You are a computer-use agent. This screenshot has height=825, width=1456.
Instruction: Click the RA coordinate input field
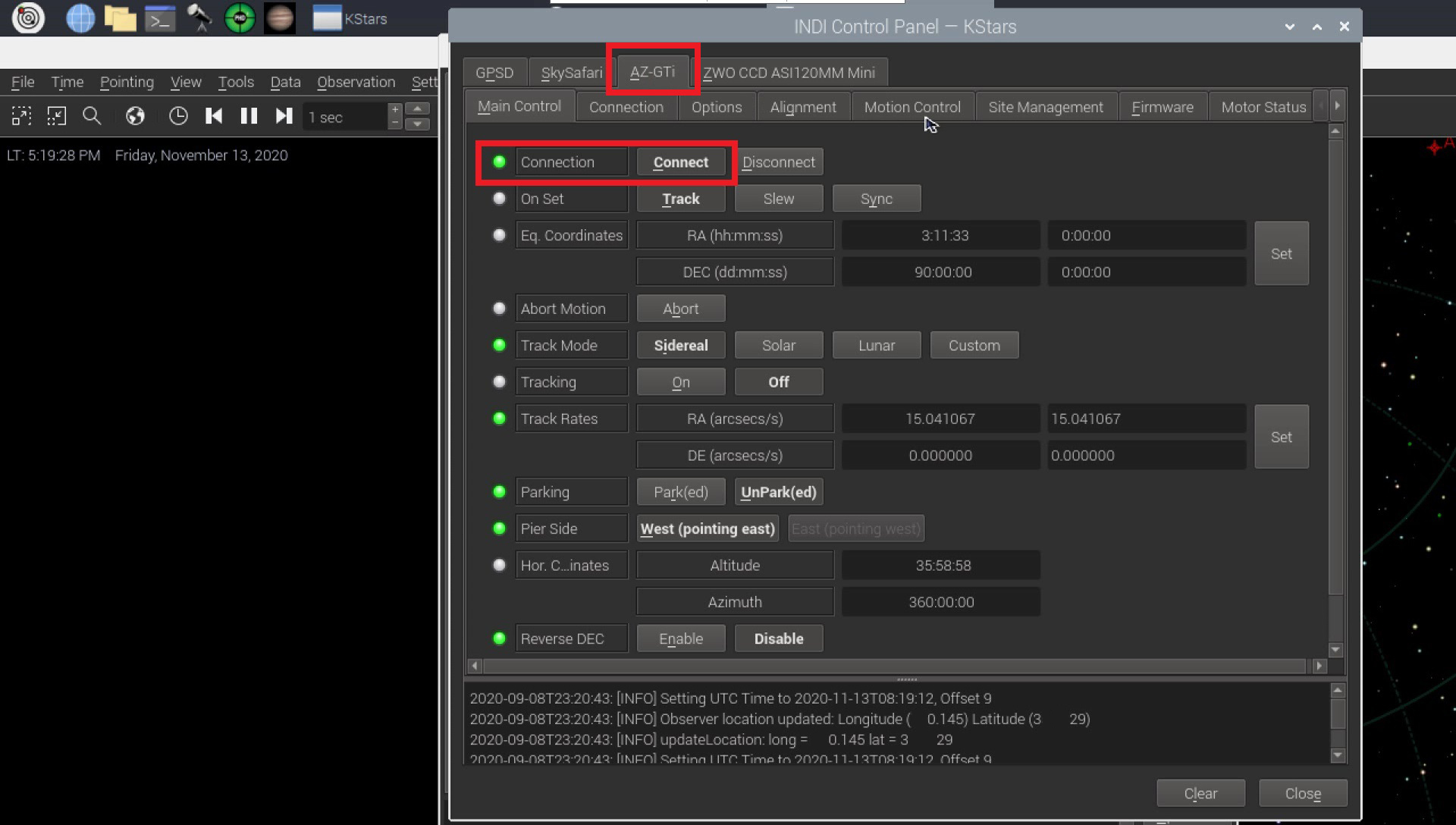coord(1147,235)
